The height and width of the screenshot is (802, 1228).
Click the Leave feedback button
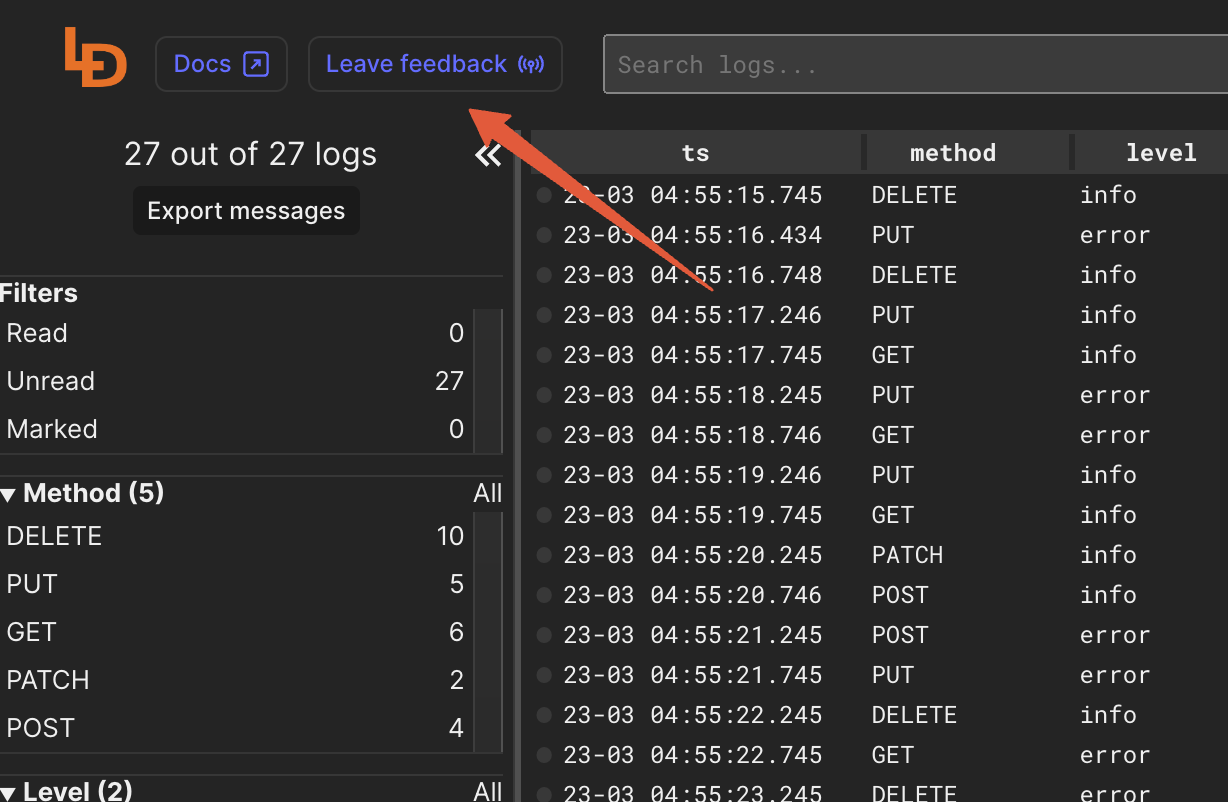434,64
